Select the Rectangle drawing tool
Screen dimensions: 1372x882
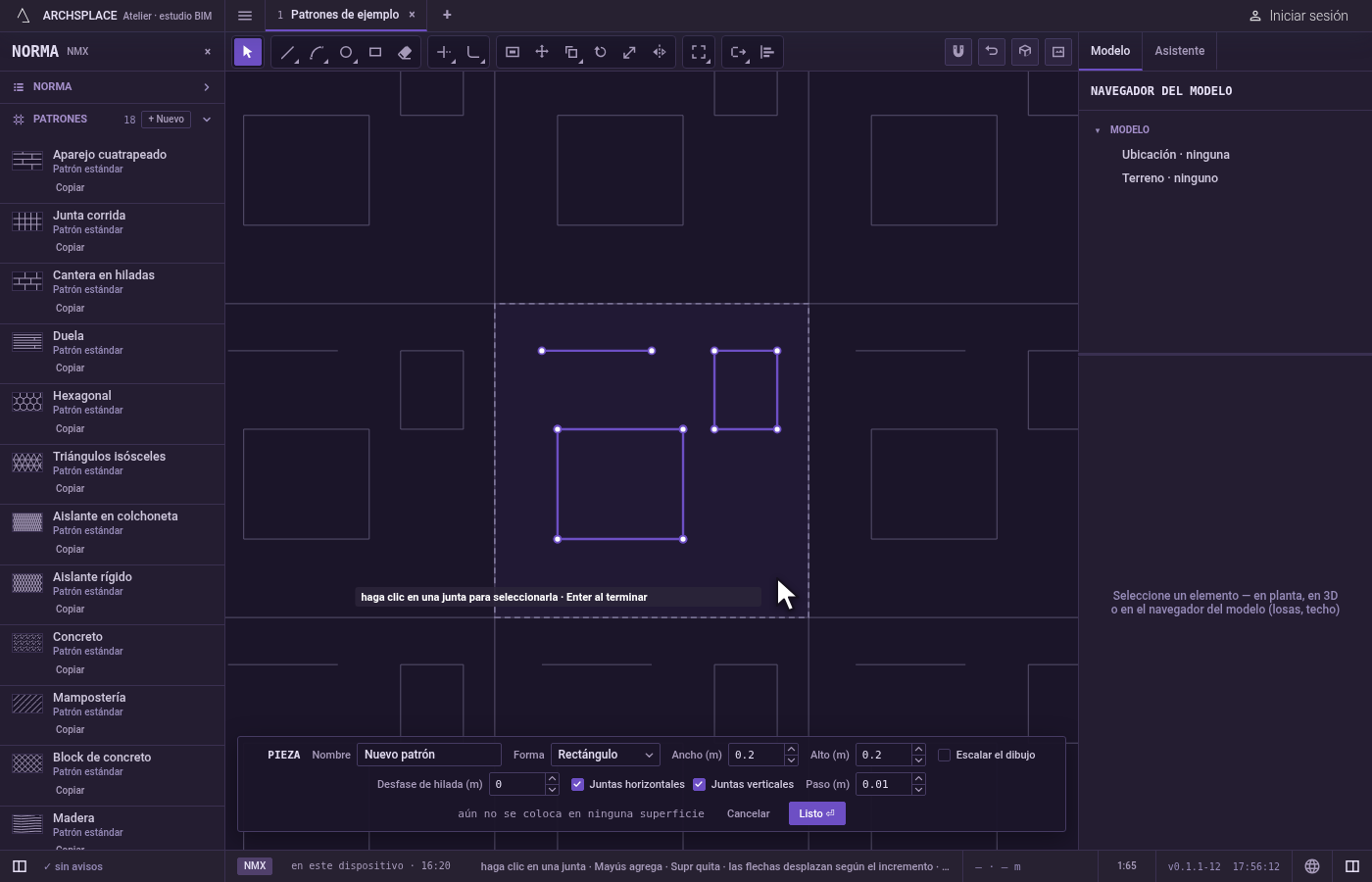[x=375, y=52]
